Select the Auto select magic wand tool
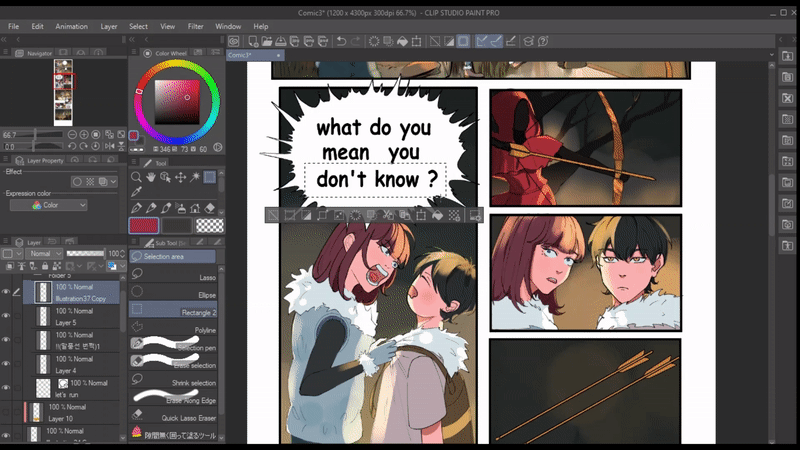800x450 pixels. (195, 177)
